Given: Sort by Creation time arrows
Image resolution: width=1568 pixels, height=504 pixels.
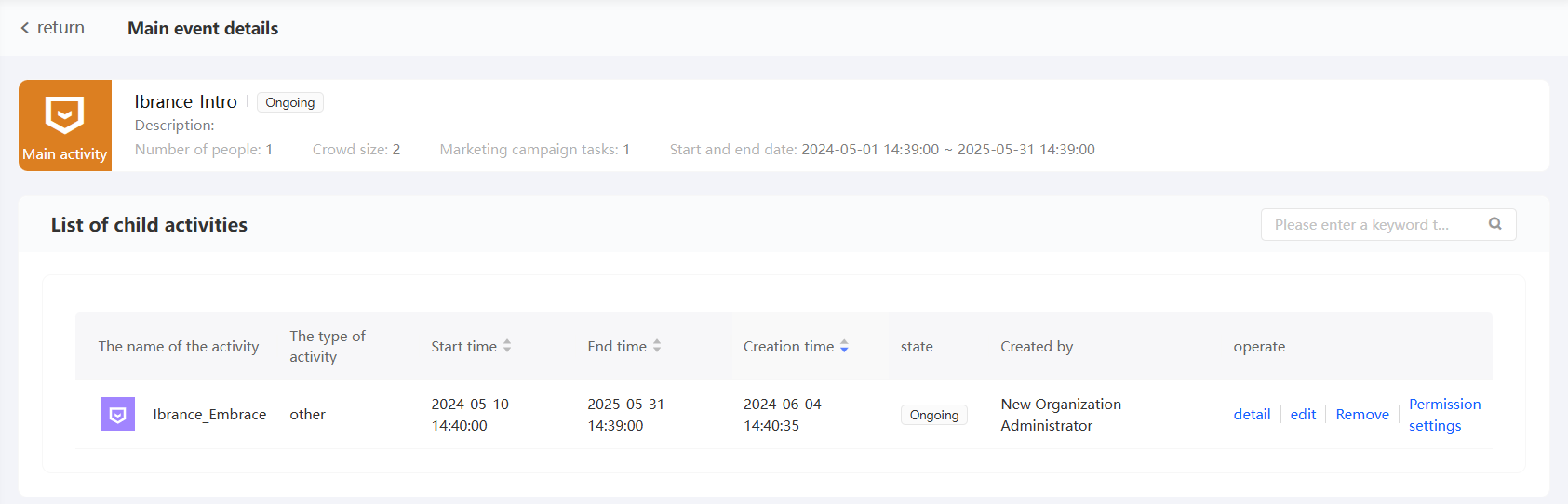Looking at the screenshot, I should [844, 346].
